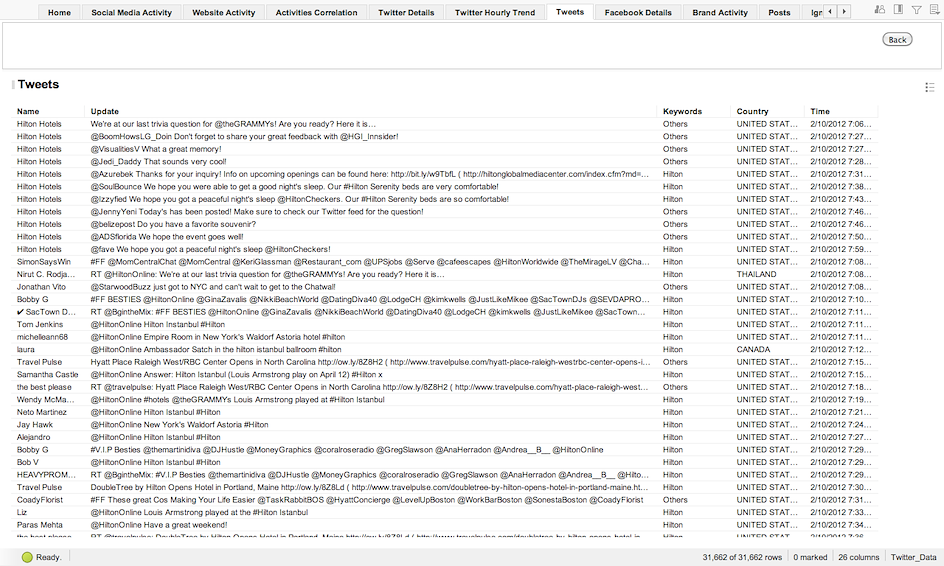Click the THAILAND country cell
The width and height of the screenshot is (944, 566).
tap(756, 274)
